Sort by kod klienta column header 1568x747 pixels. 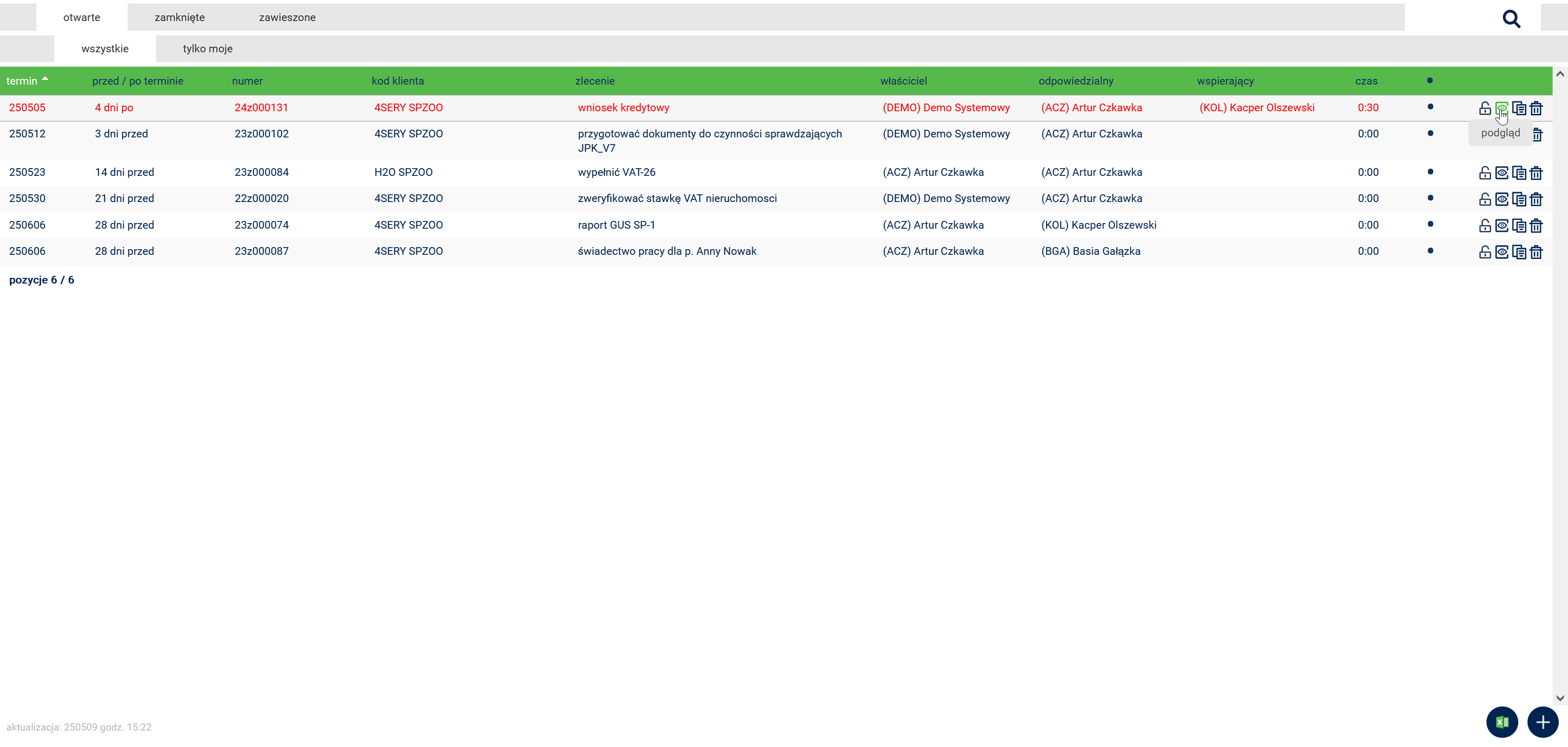(x=397, y=81)
